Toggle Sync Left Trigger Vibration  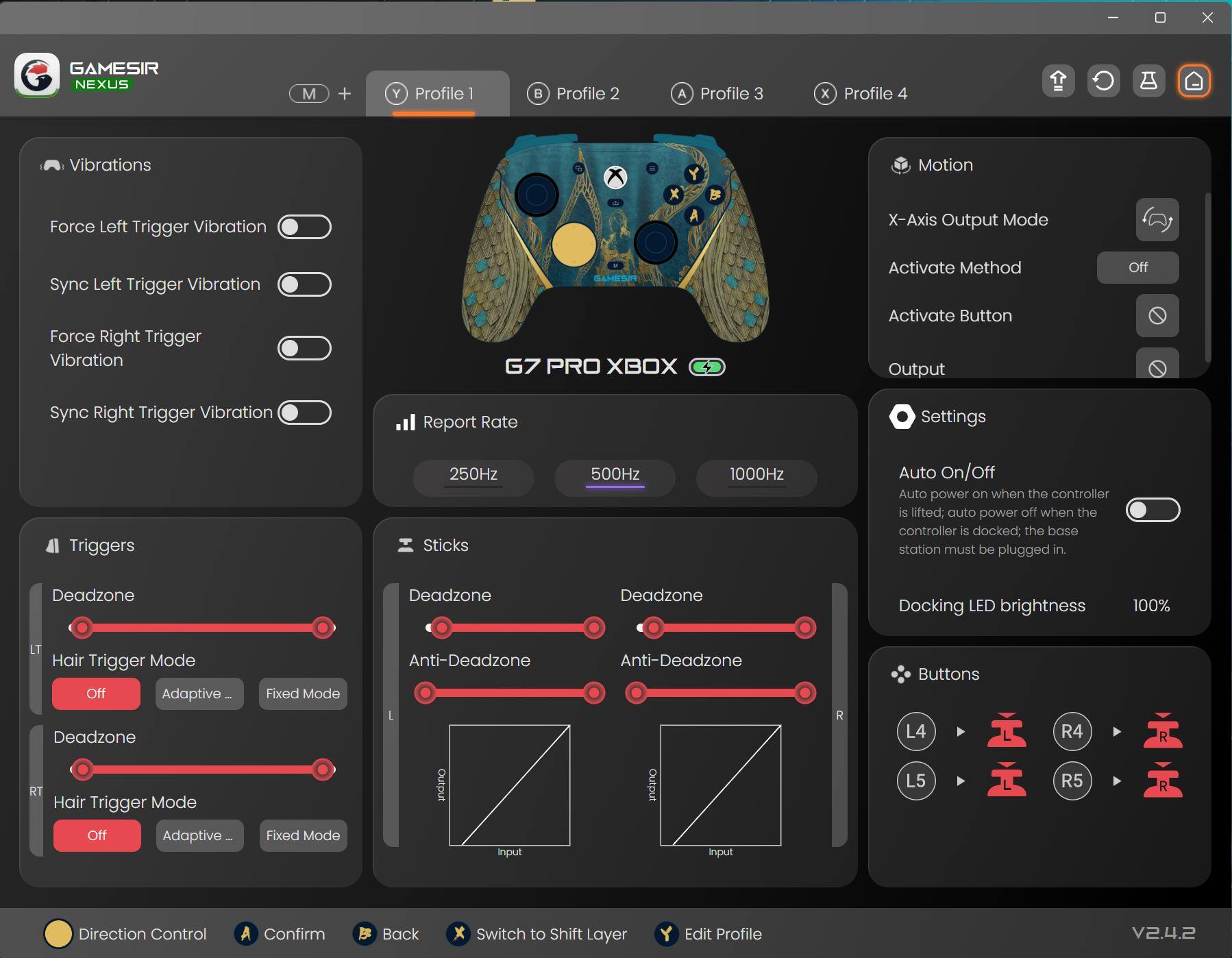[x=304, y=284]
